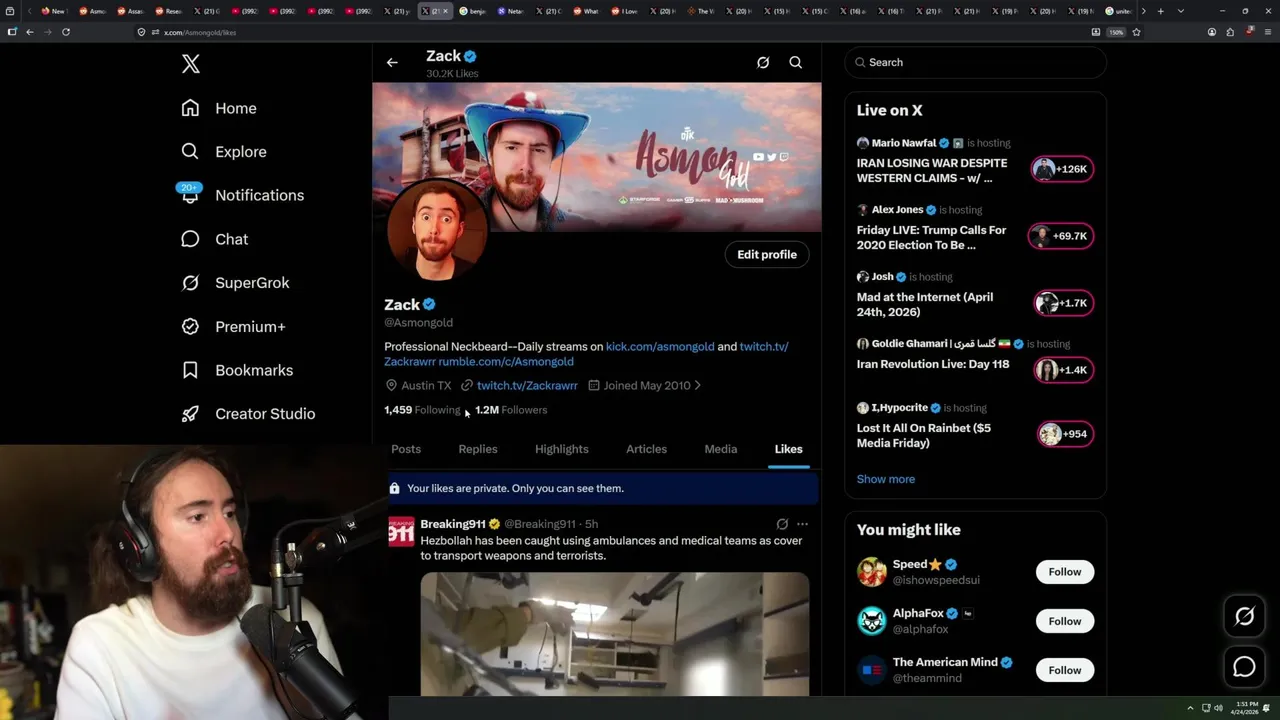Viewport: 1280px width, 720px height.
Task: Click Grok icon in profile header
Action: click(763, 62)
